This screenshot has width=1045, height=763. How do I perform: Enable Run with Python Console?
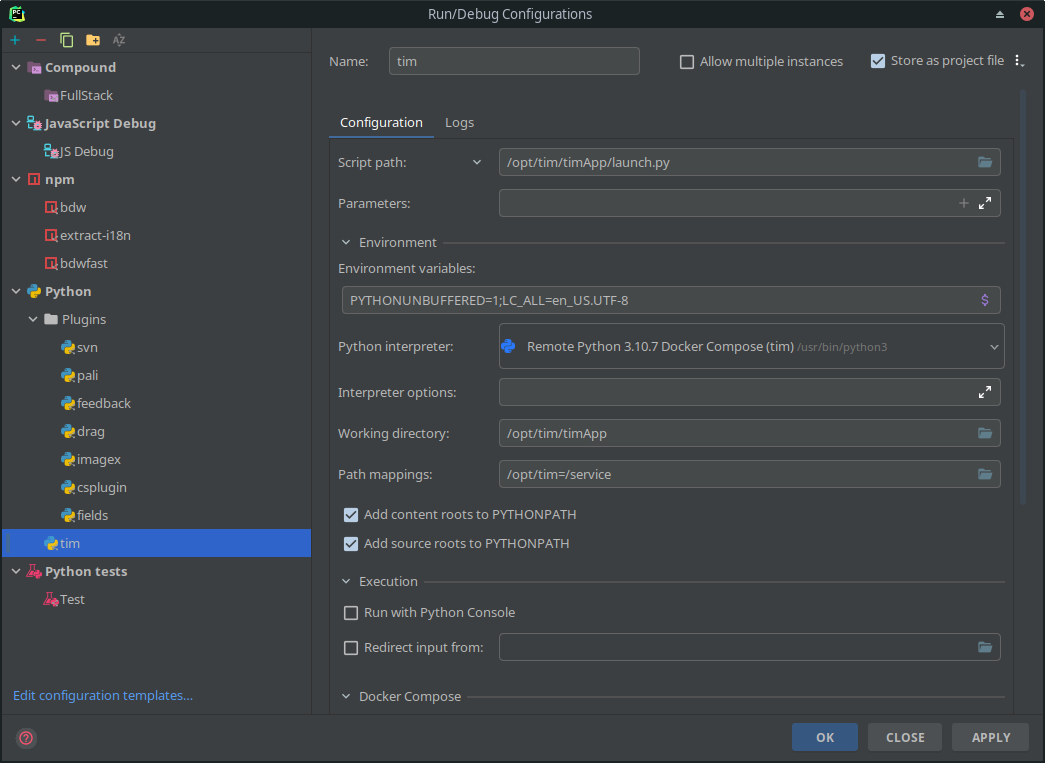point(351,613)
